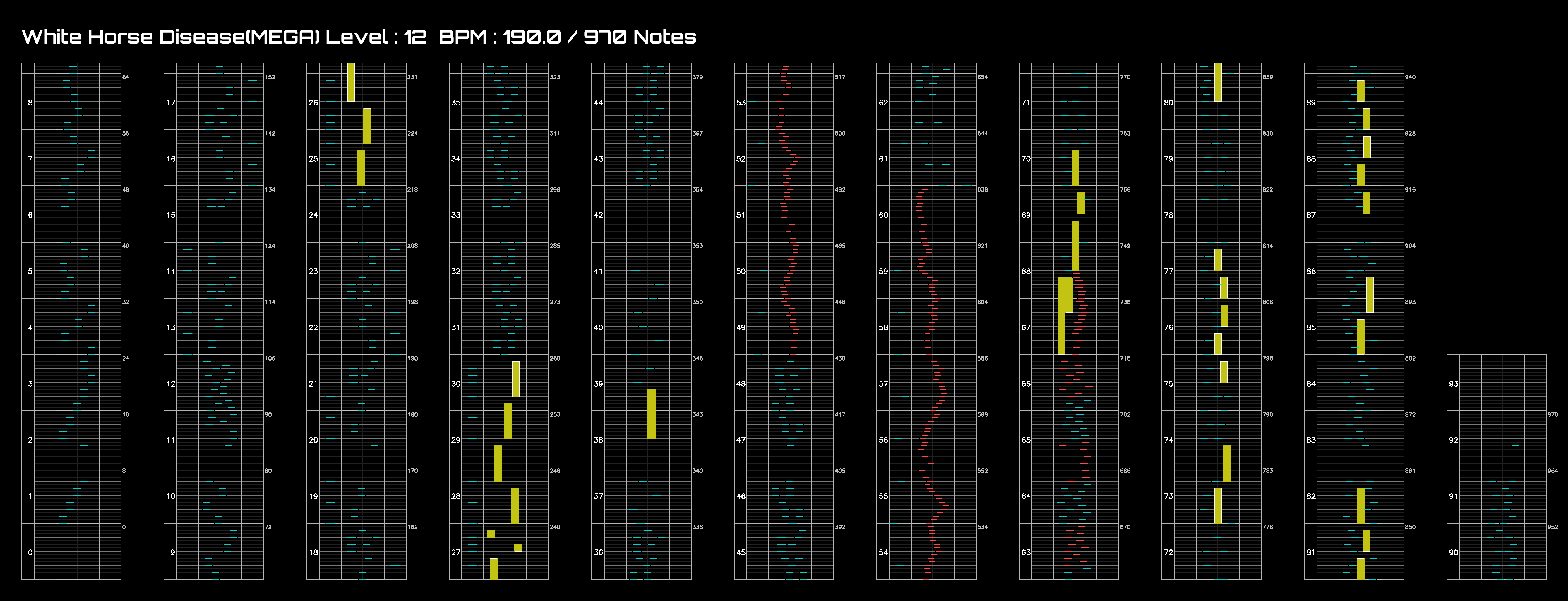The image size is (1568, 601).
Task: Click the note count 940
Action: (x=1410, y=77)
